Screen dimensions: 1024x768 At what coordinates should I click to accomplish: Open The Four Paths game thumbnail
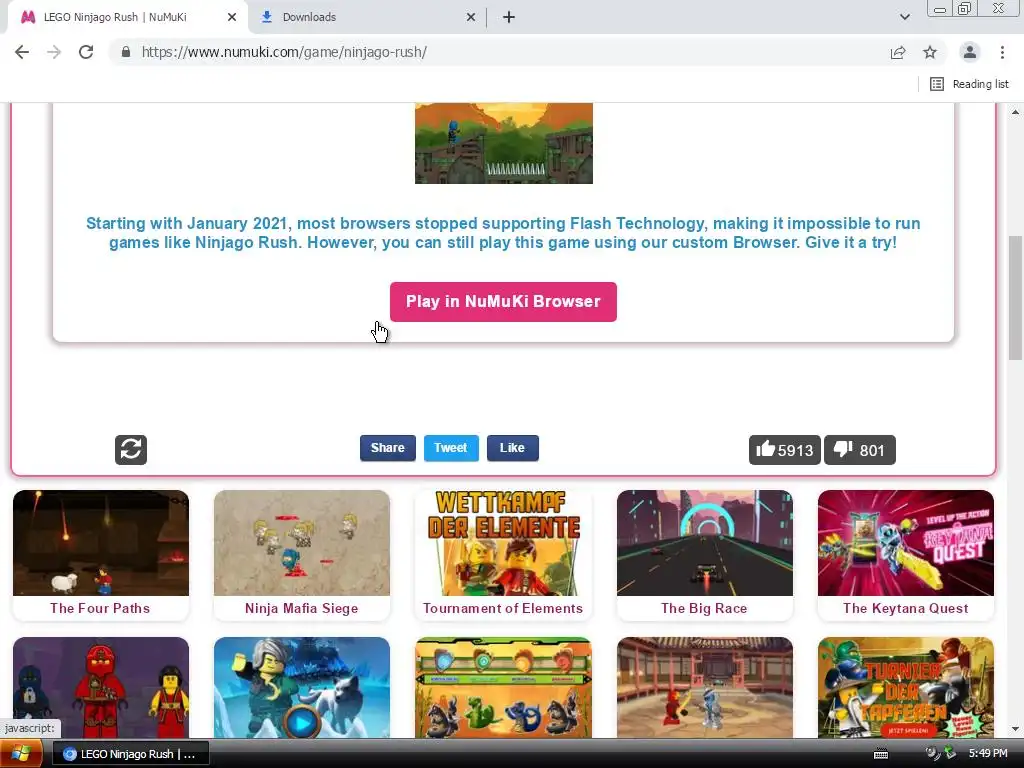pyautogui.click(x=101, y=543)
